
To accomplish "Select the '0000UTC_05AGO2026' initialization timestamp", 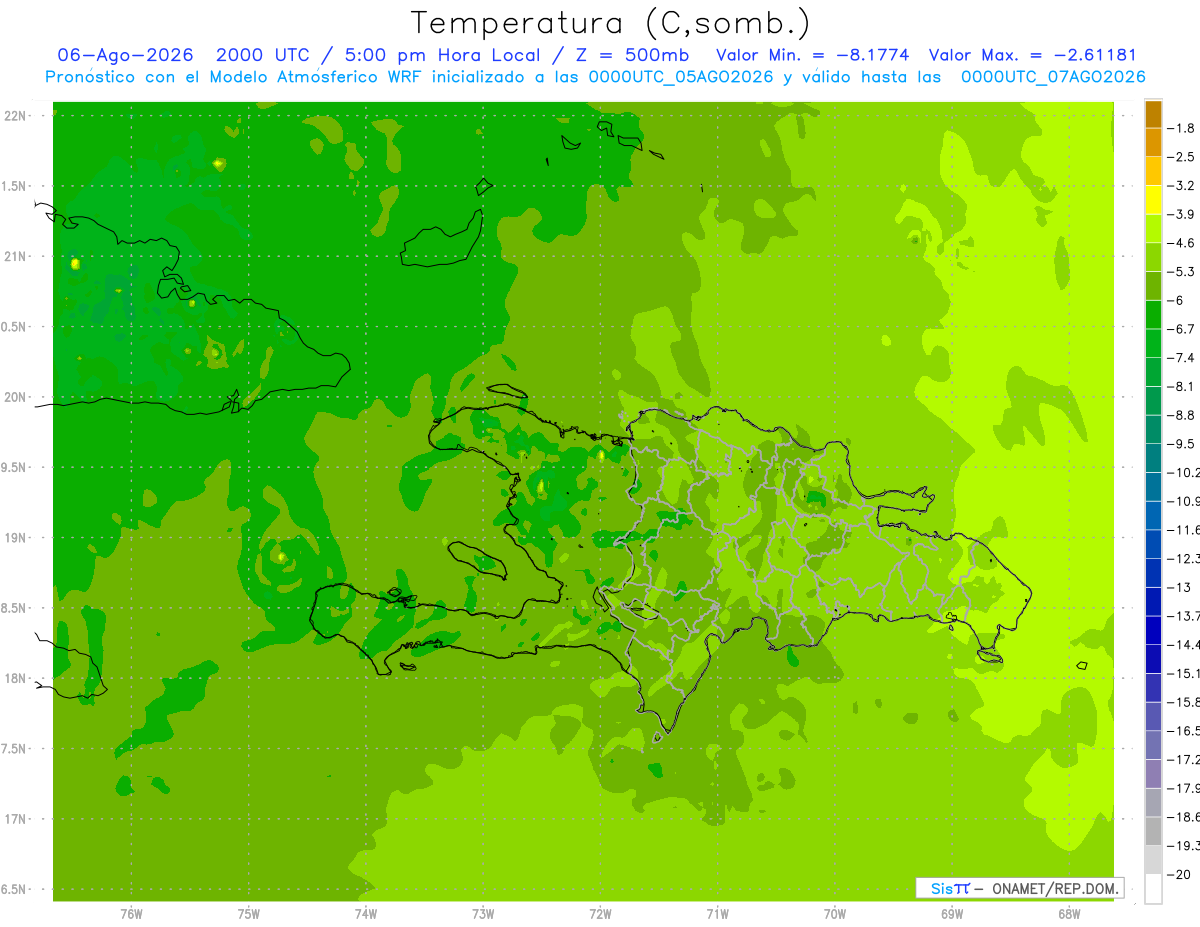I will (682, 77).
